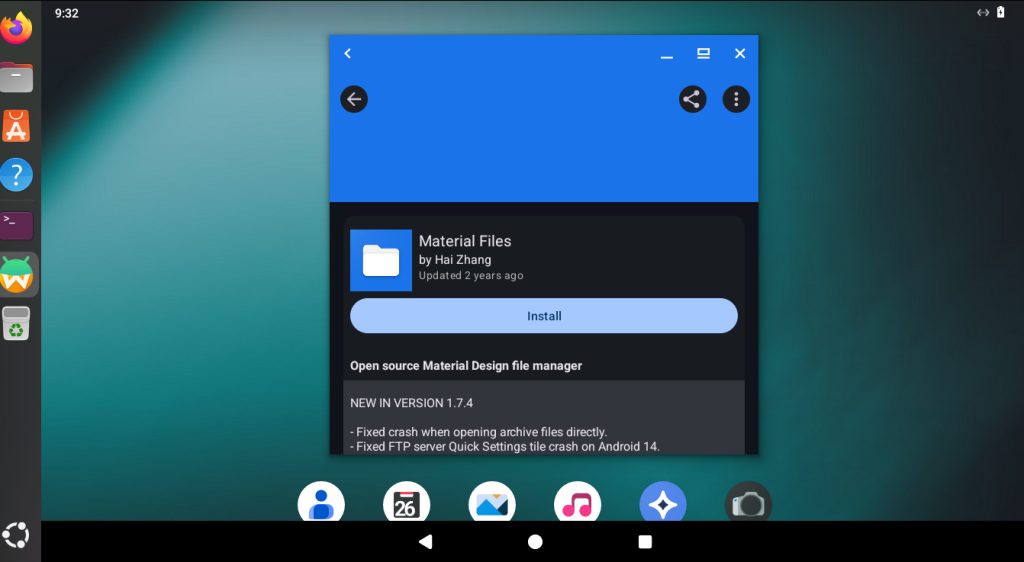Click the Waydroid icon in the dock

click(x=17, y=274)
